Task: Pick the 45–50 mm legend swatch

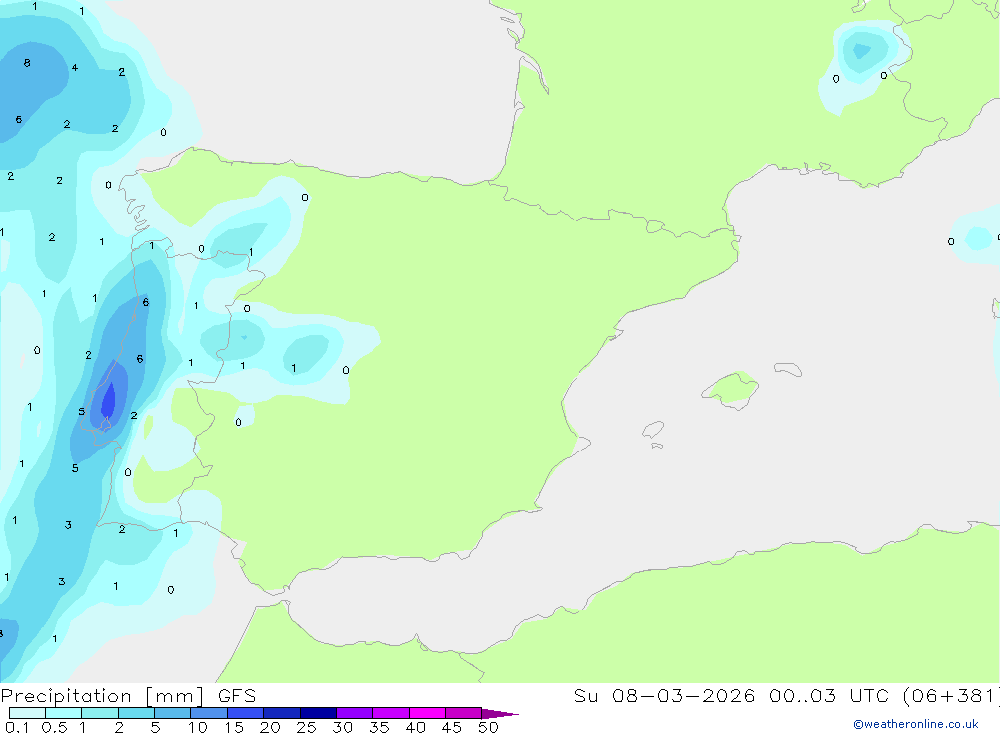Action: 463,713
